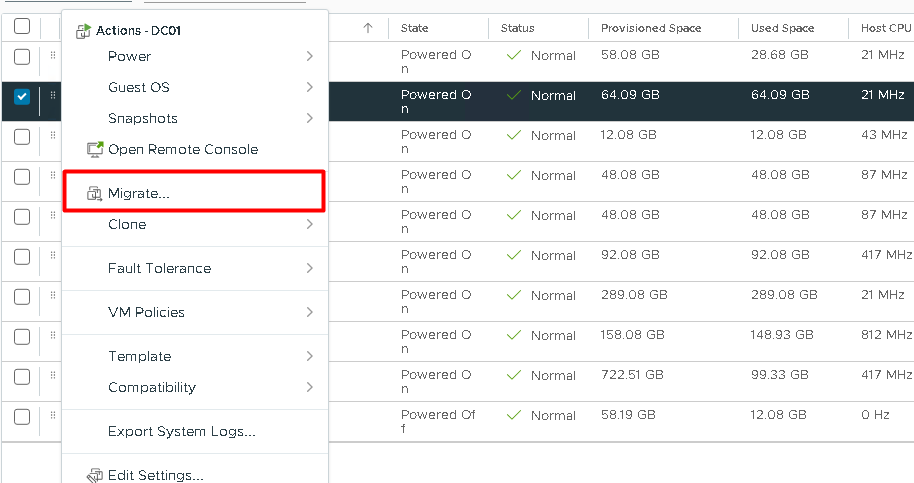Click the Edit Settings icon
Screen dimensions: 914x483
[x=95, y=475]
